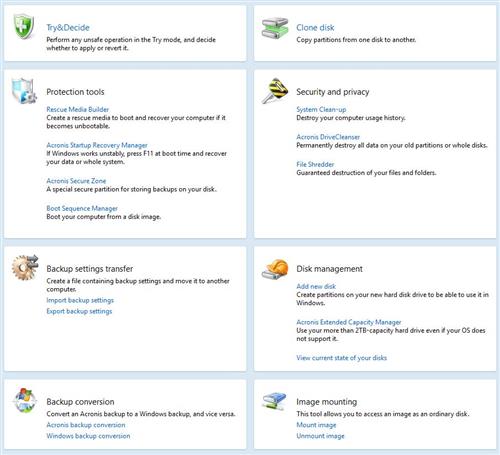Select Export backup settings
500x455 pixels.
coord(79,311)
